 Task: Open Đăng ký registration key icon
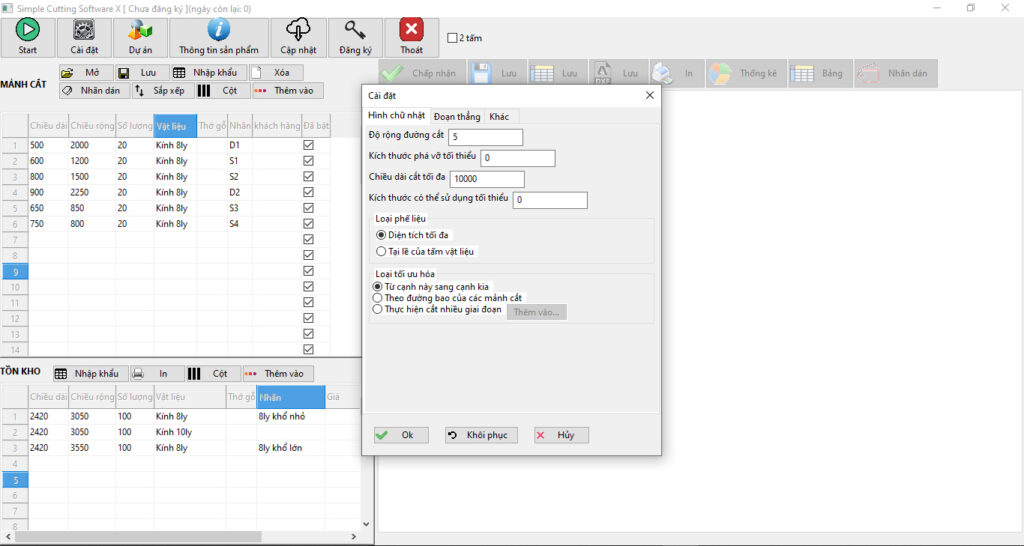click(x=355, y=30)
